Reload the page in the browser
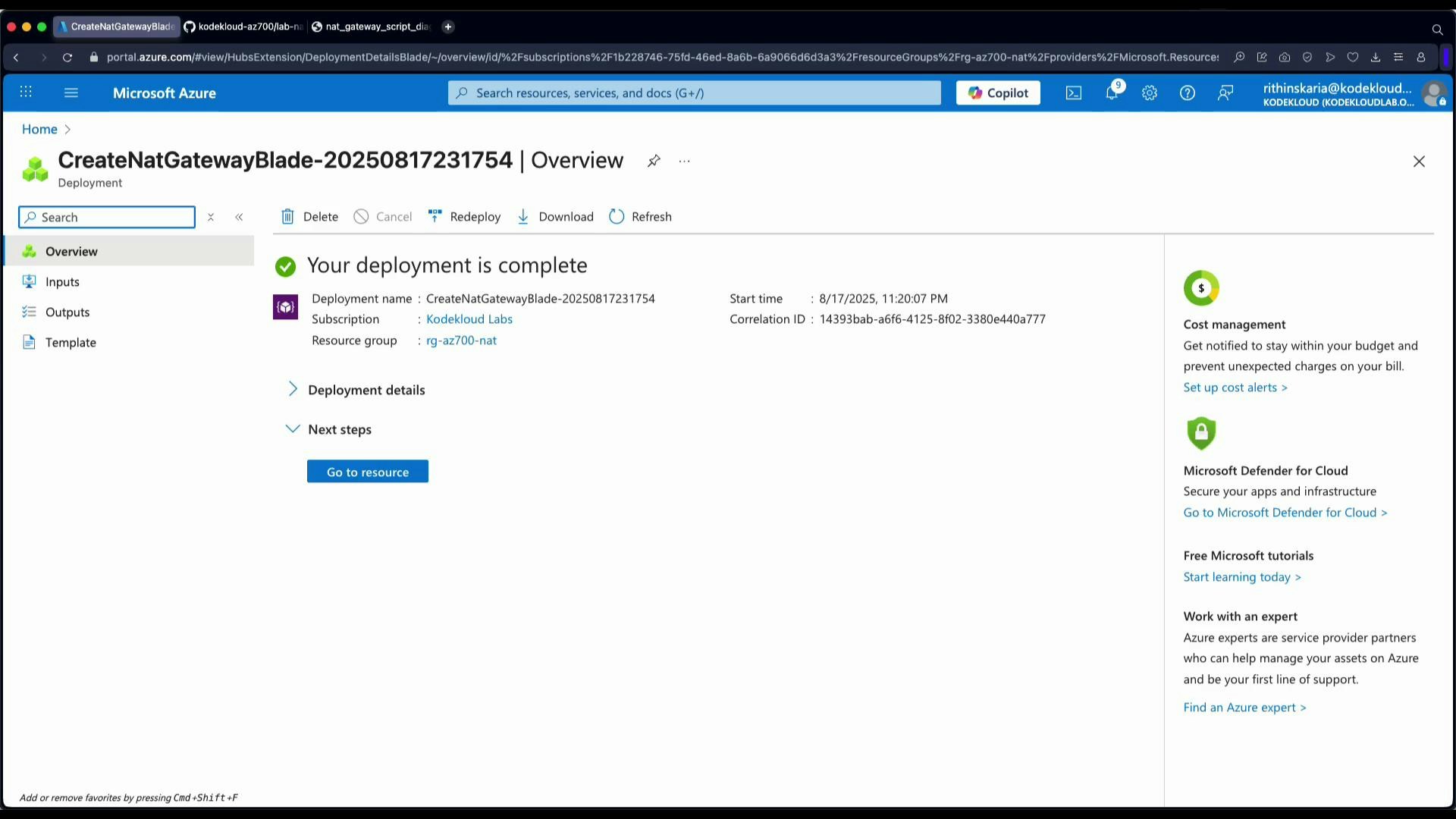The image size is (1456, 819). click(67, 57)
